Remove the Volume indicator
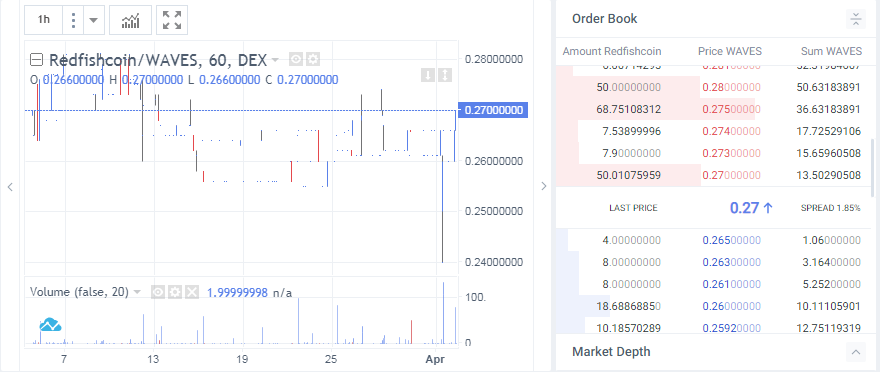This screenshot has height=372, width=880. [x=192, y=292]
